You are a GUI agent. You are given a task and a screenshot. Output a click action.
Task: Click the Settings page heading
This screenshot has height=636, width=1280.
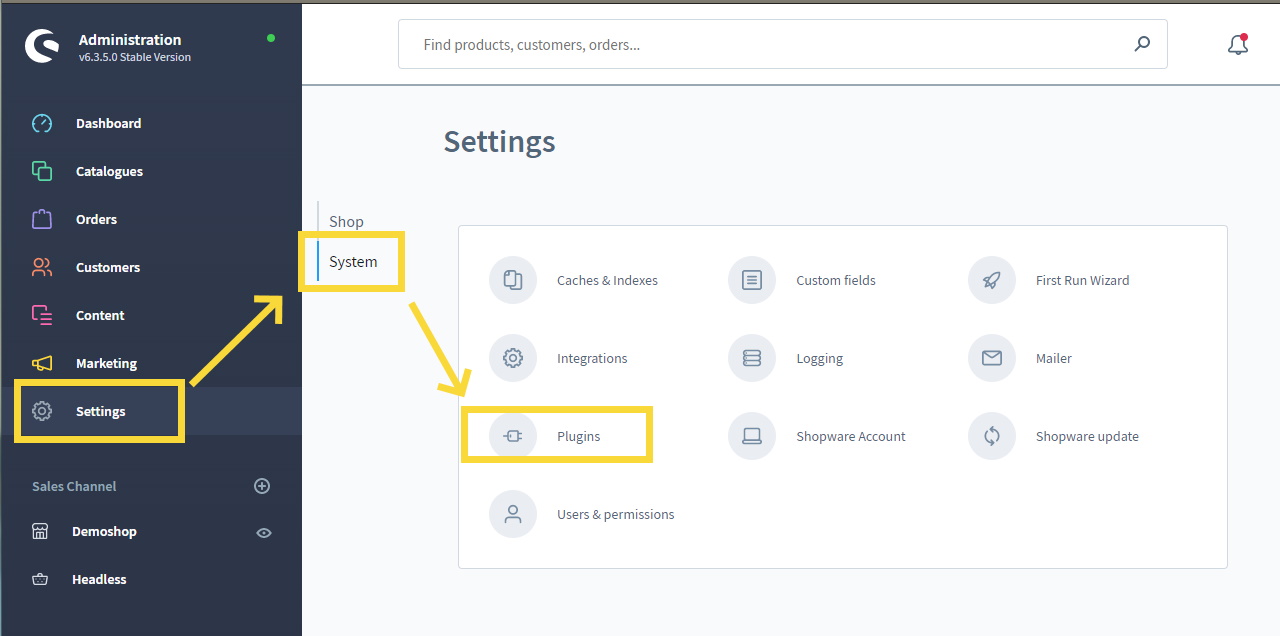[499, 142]
